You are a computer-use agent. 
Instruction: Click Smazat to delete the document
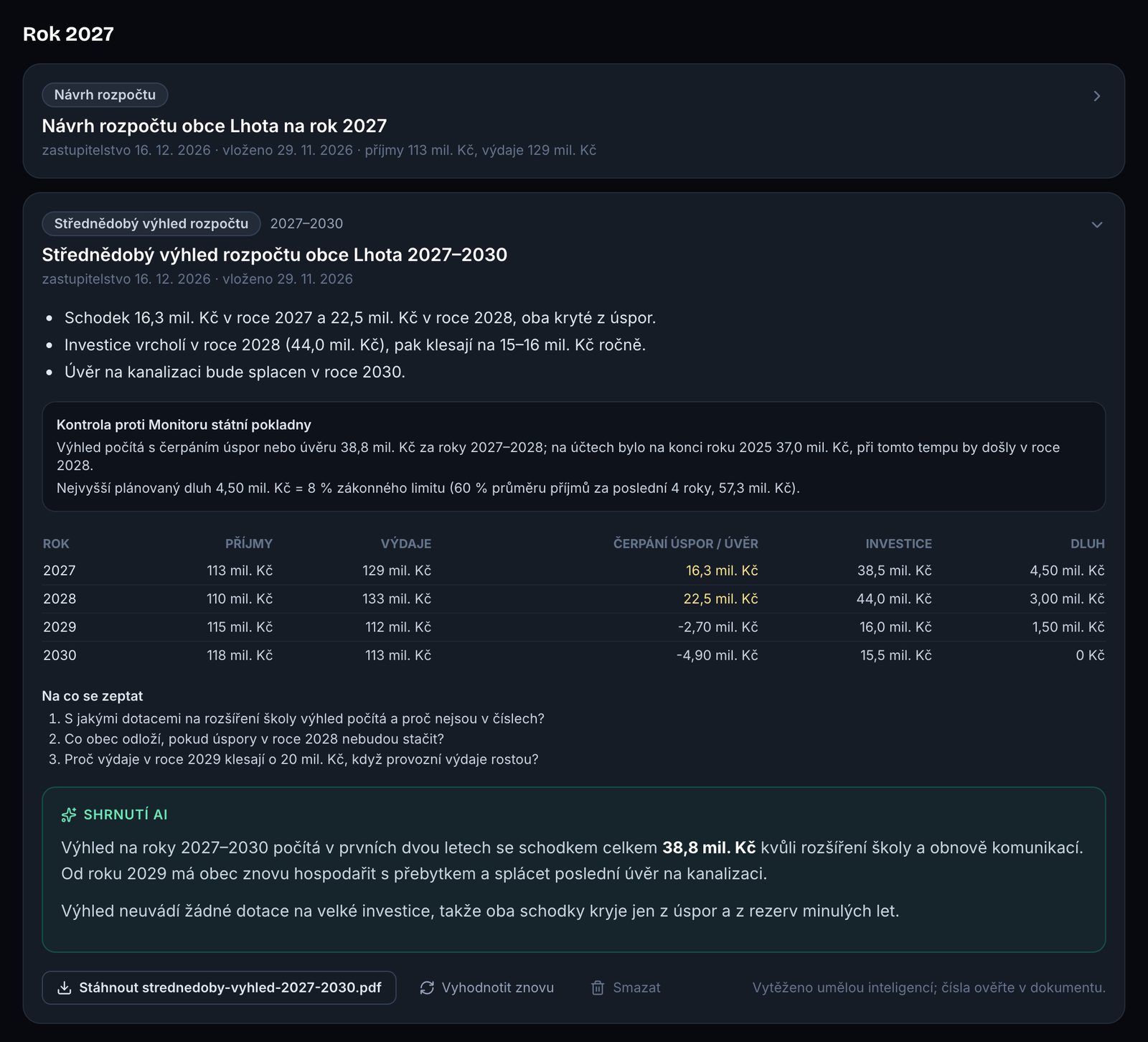tap(626, 987)
